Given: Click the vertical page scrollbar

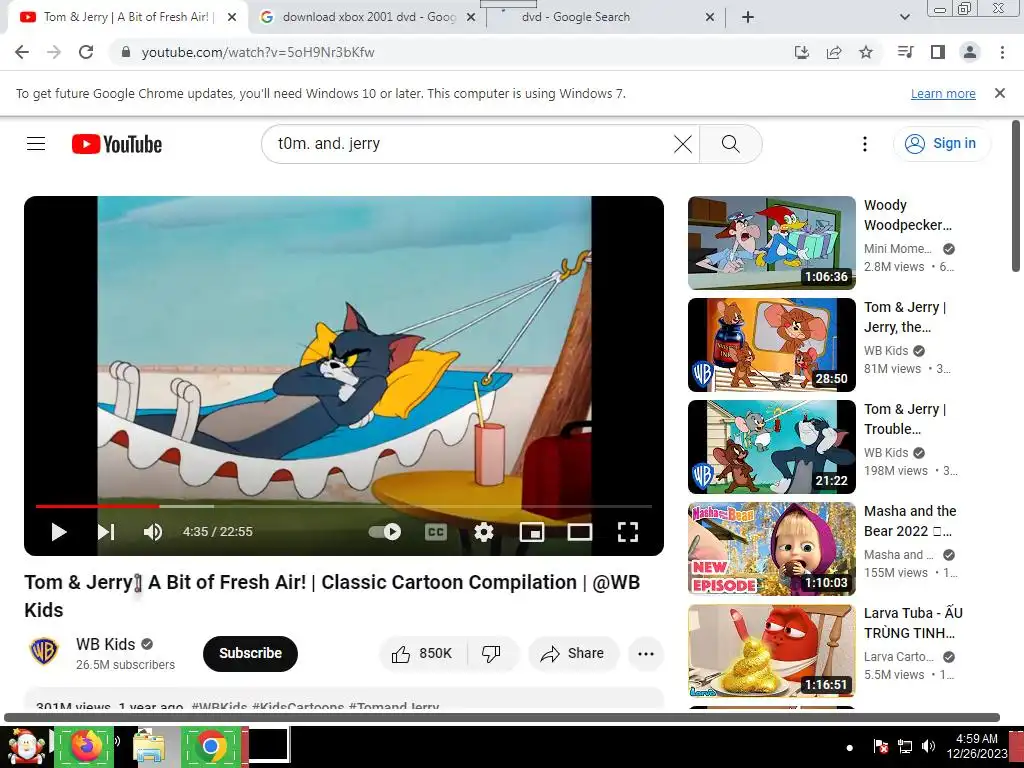Looking at the screenshot, I should pos(1016,196).
